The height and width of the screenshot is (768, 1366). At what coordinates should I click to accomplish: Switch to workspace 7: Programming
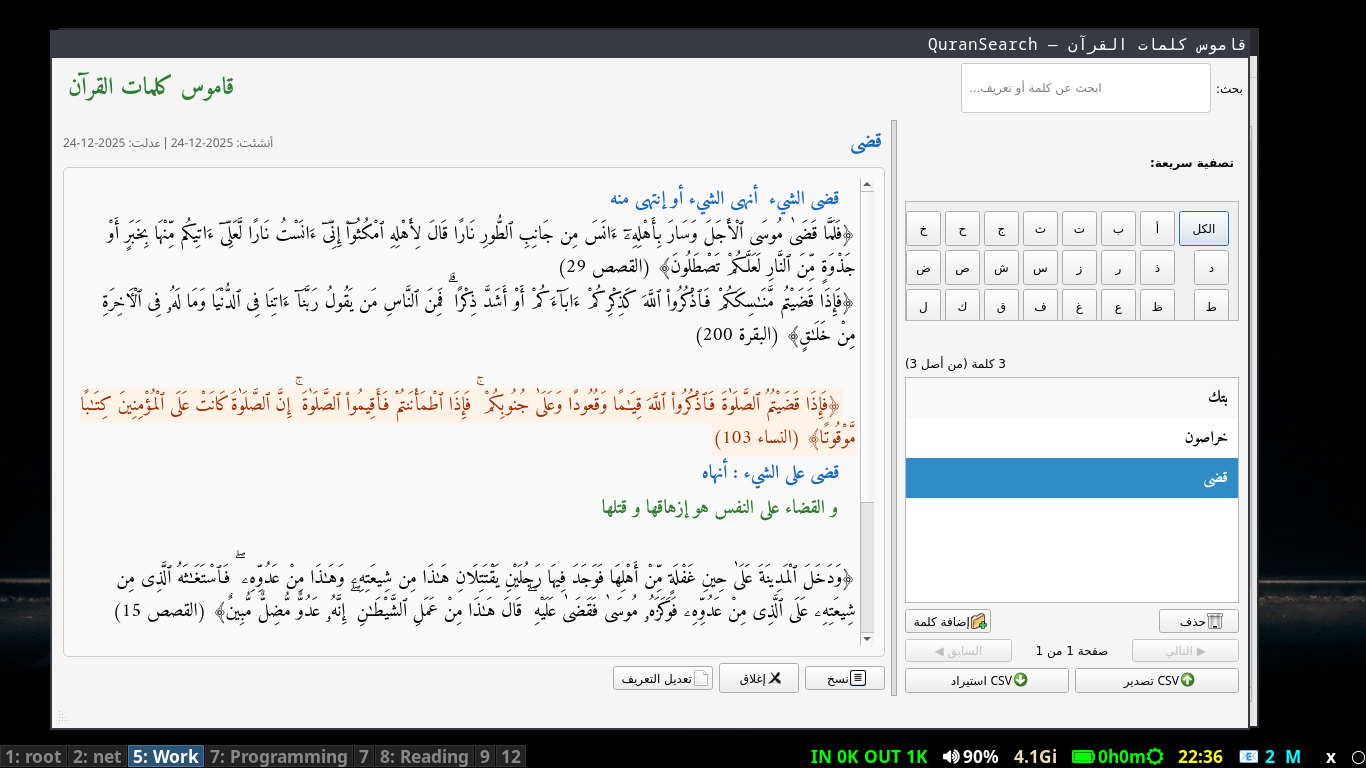[279, 756]
